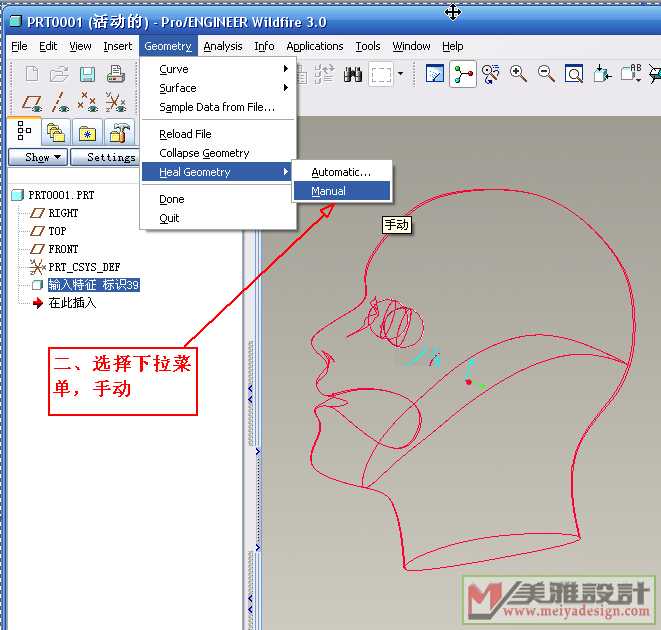Toggle the Spin Center icon
The height and width of the screenshot is (630, 661).
[463, 74]
